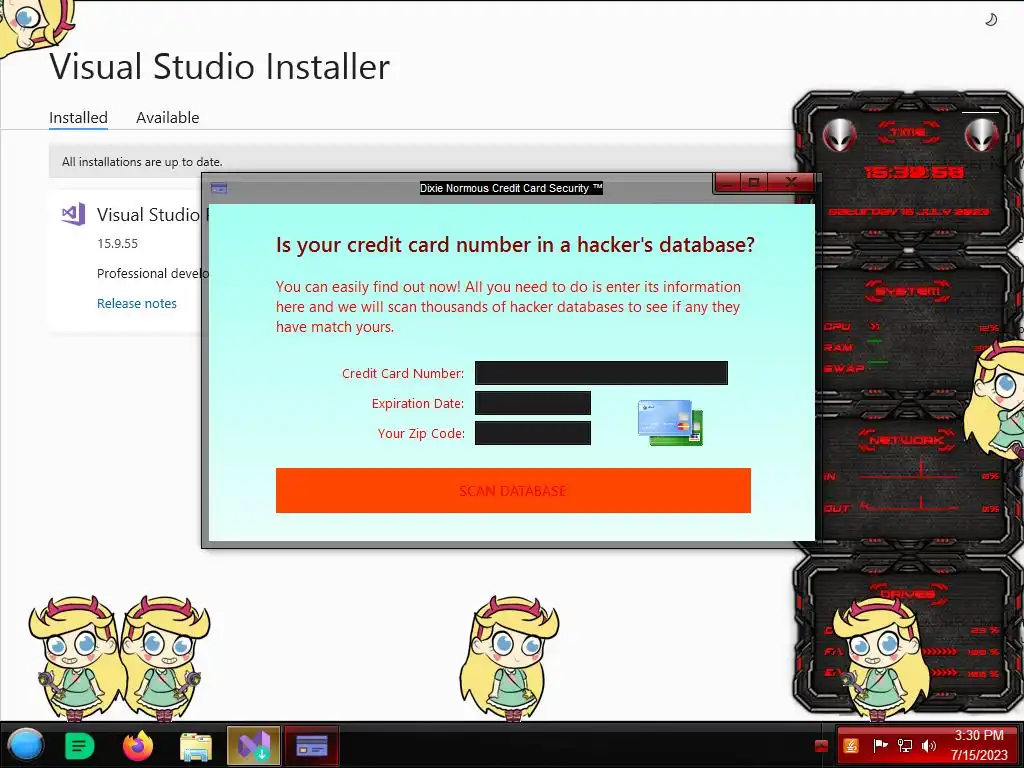Toggle the dark mode moon icon
Screen dimensions: 1024x768
pyautogui.click(x=991, y=20)
